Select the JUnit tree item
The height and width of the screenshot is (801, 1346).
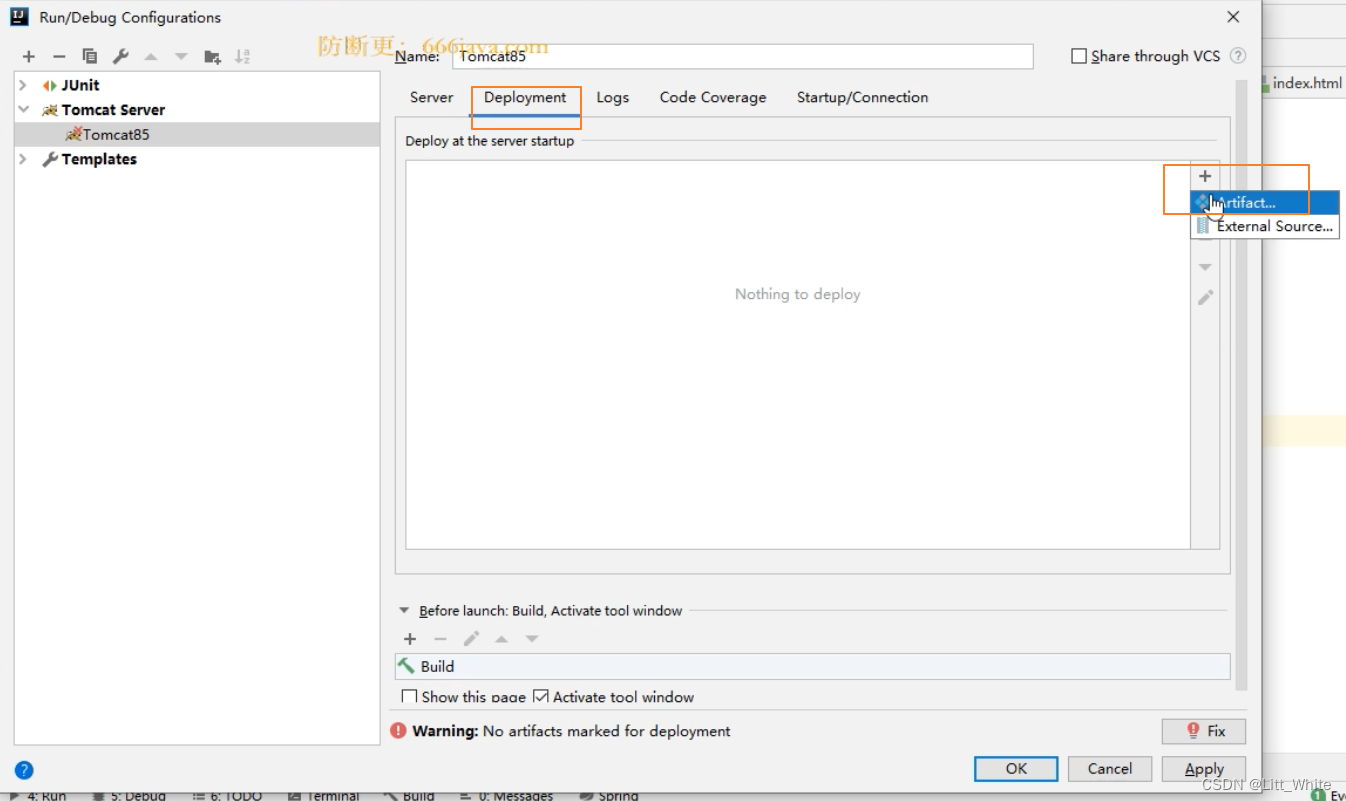[x=80, y=85]
